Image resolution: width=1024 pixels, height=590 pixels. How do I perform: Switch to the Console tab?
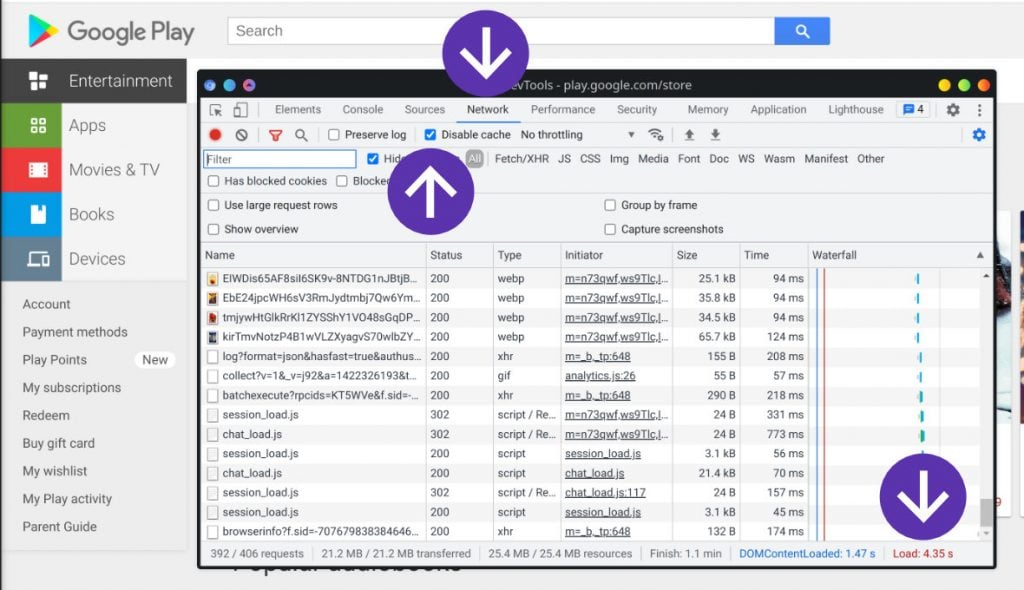click(362, 110)
